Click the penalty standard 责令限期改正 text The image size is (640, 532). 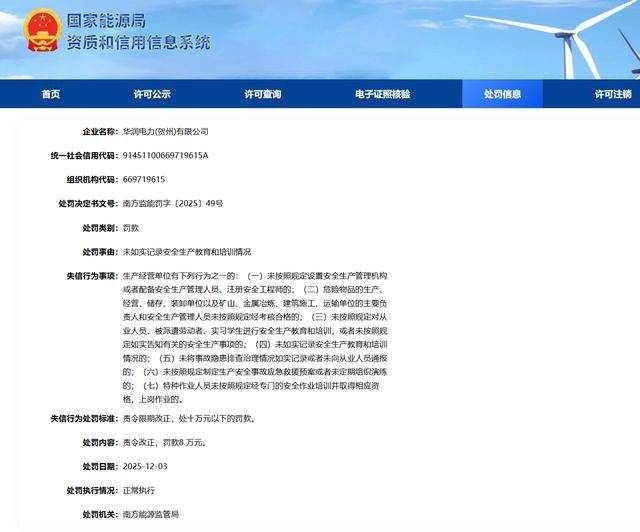[x=187, y=418]
